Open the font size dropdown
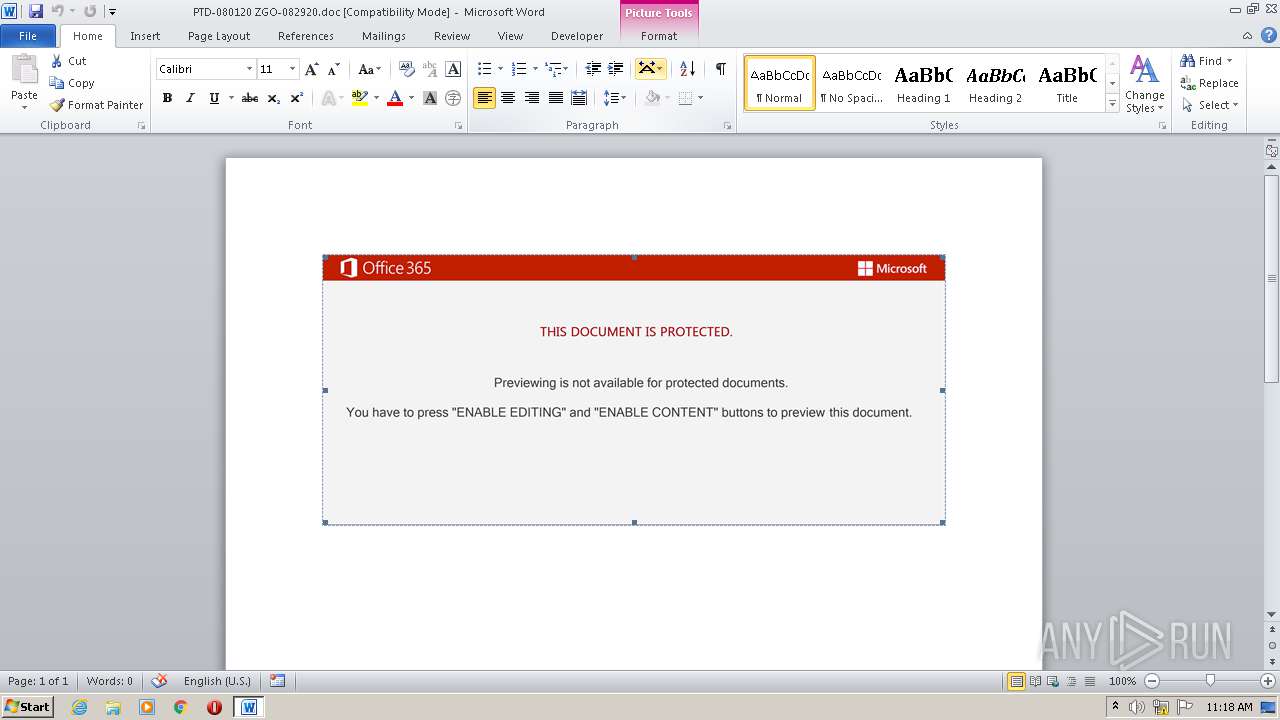The image size is (1280, 720). pyautogui.click(x=292, y=69)
